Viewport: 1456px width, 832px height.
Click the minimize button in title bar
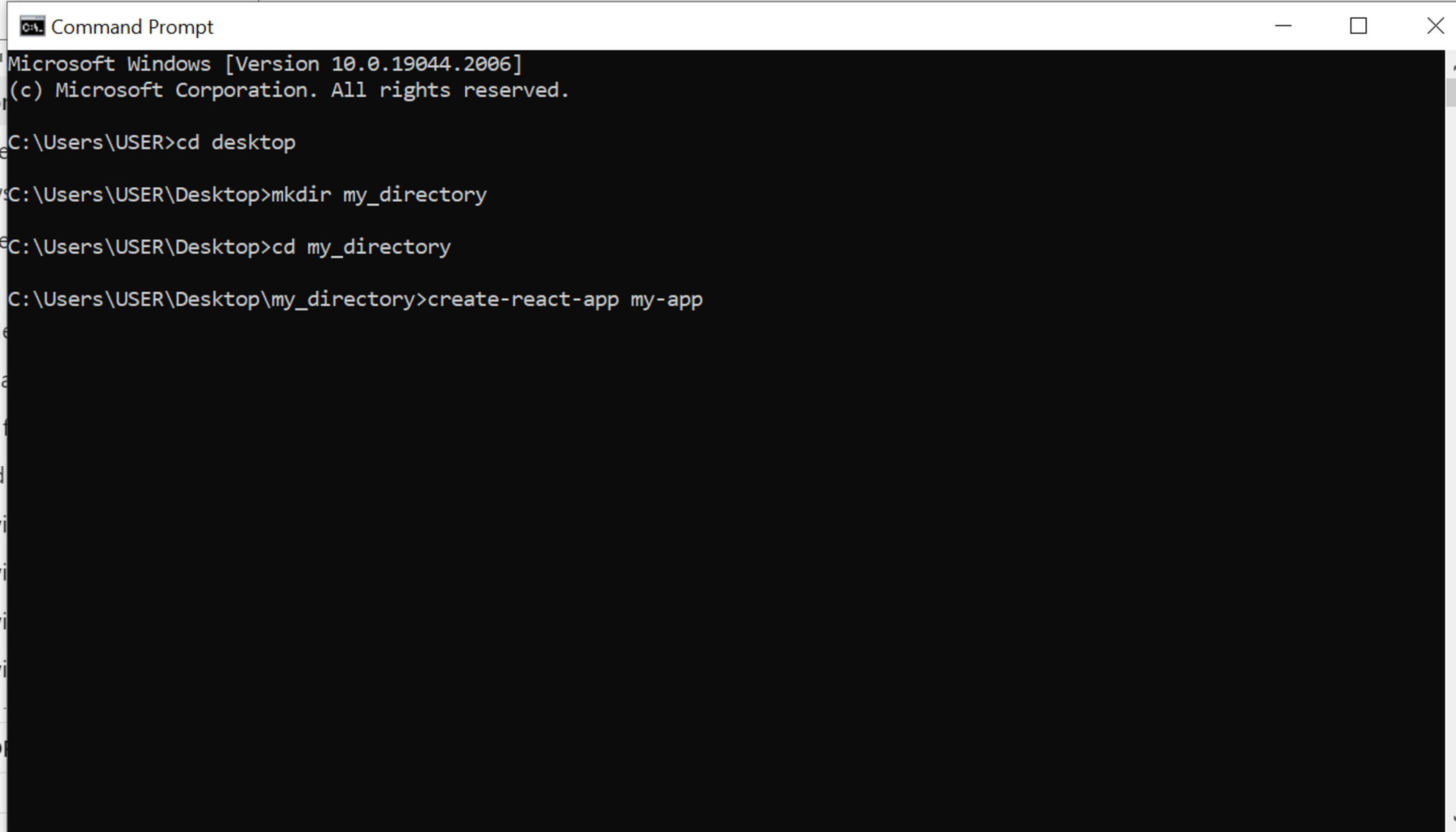1283,27
